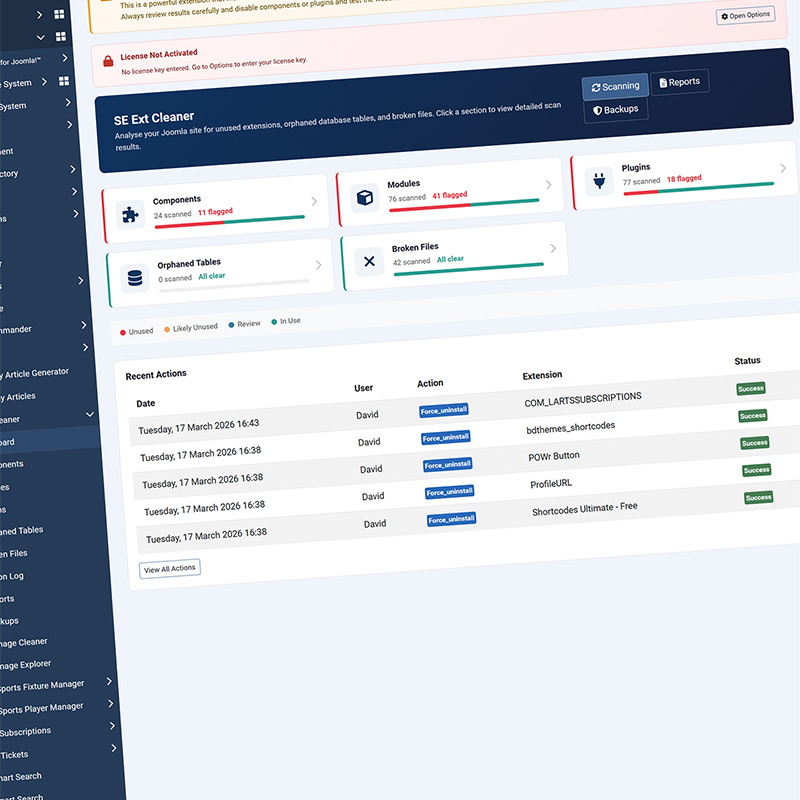This screenshot has height=800, width=800.
Task: Click the View All Actions button
Action: click(169, 567)
